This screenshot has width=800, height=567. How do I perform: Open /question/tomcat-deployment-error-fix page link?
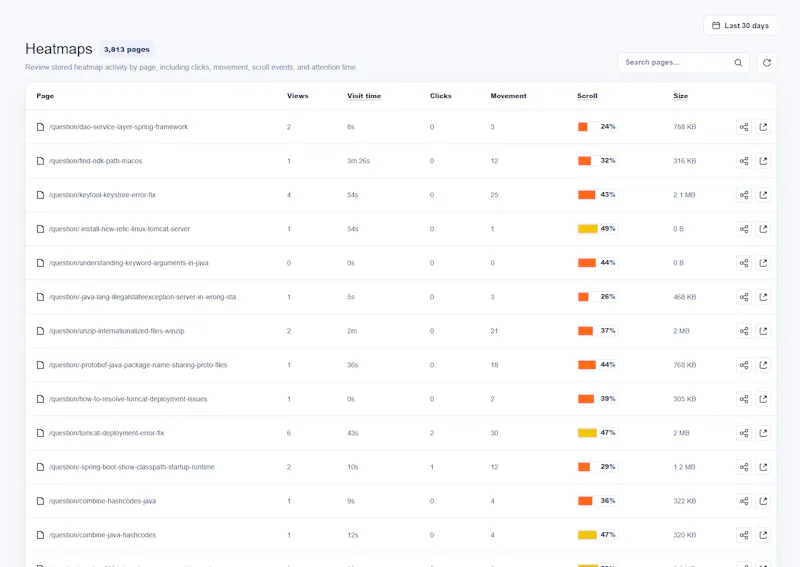(107, 433)
